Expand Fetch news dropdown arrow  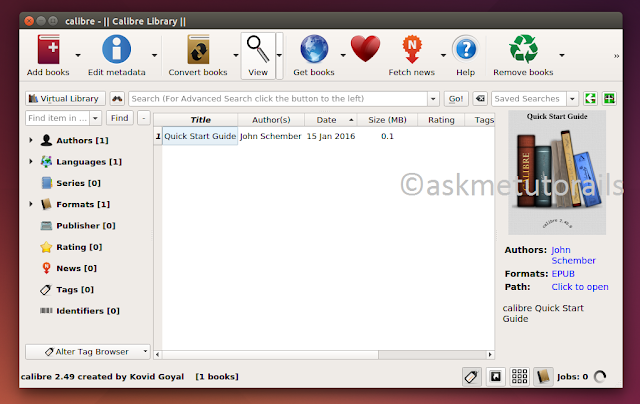point(443,55)
